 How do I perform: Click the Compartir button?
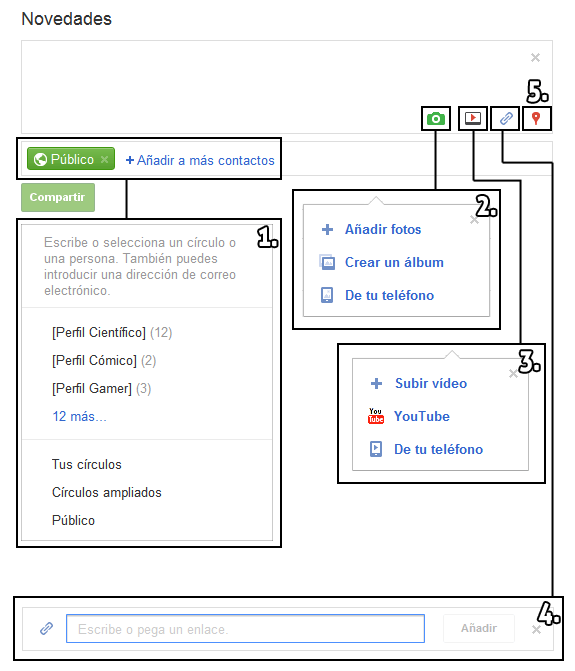58,197
